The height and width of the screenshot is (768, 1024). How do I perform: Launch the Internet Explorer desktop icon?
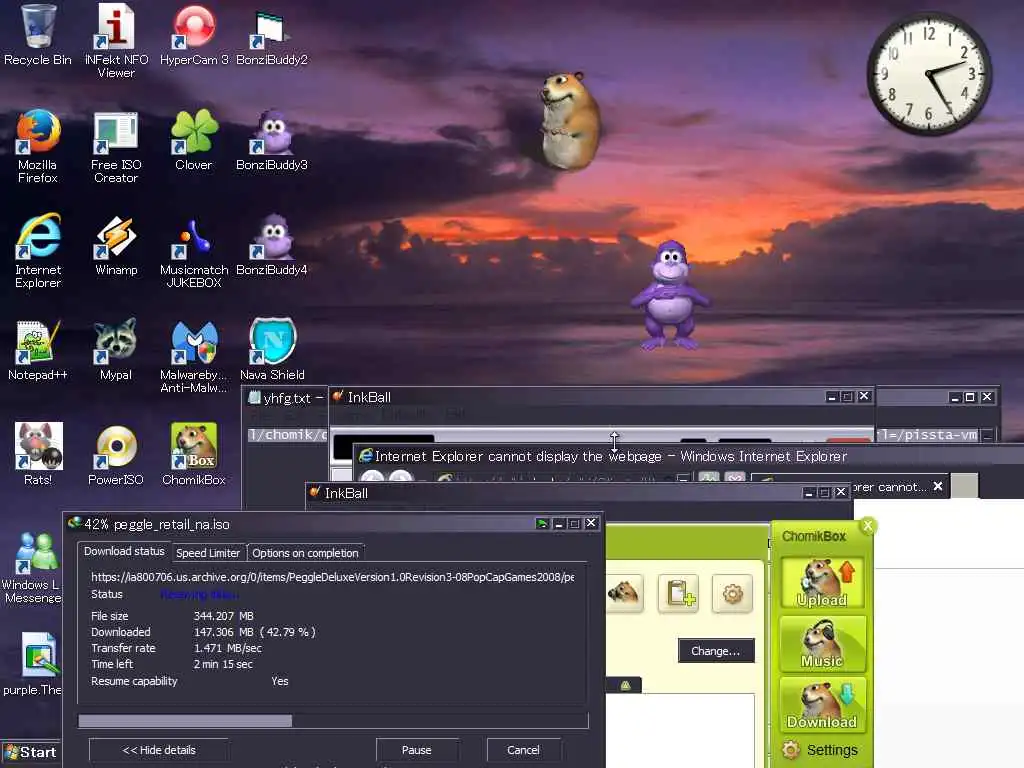coord(38,251)
